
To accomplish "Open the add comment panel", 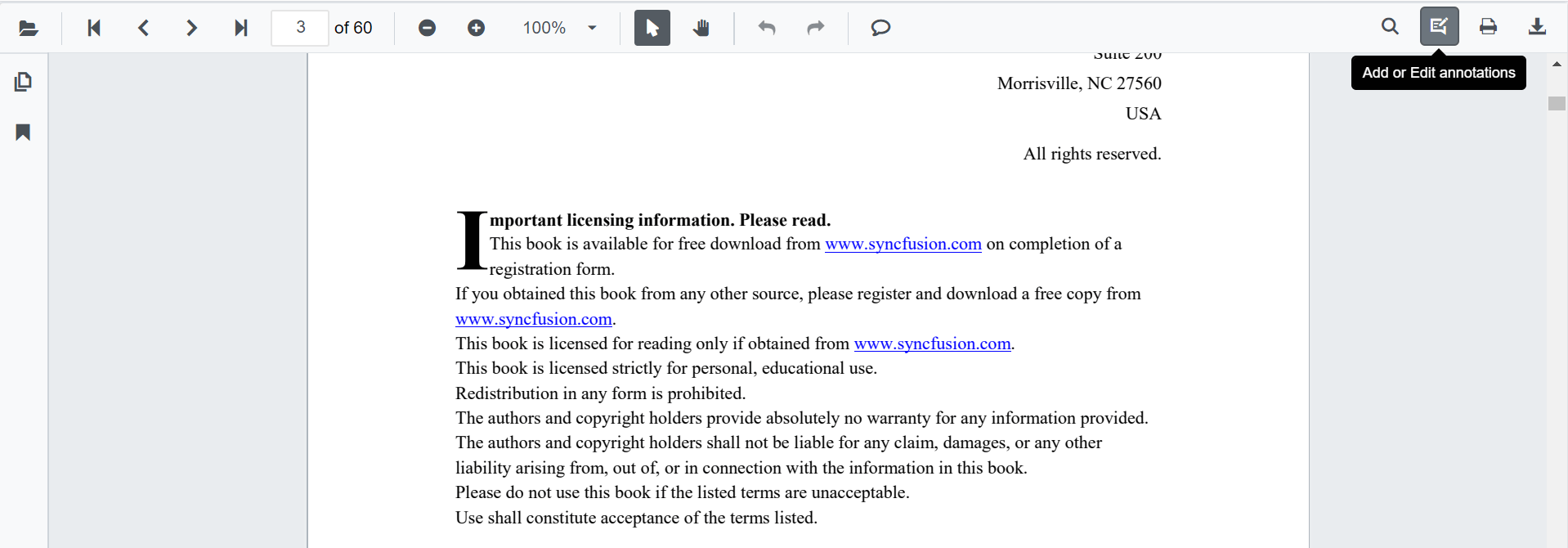I will click(x=880, y=28).
